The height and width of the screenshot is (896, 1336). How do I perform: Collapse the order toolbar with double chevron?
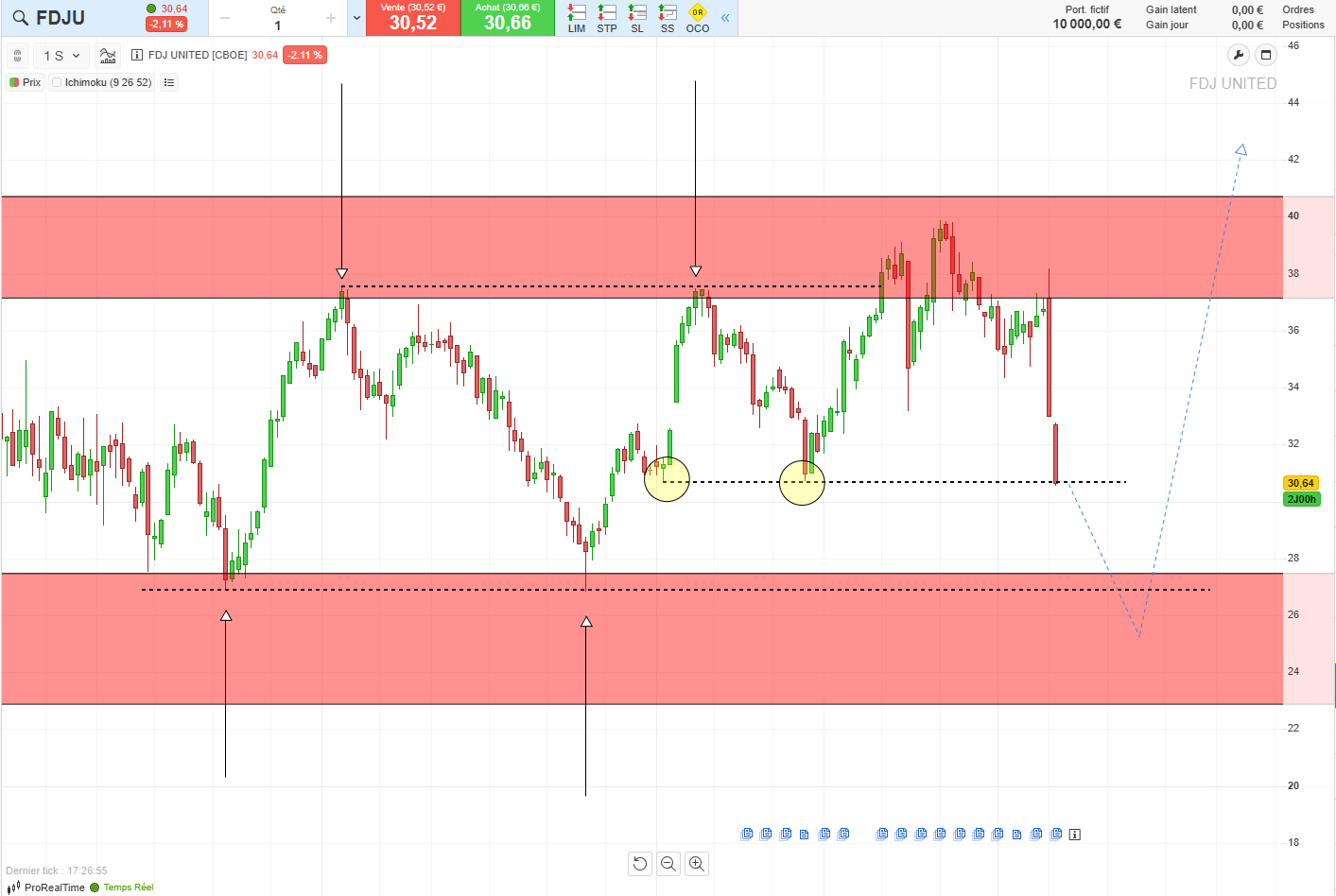coord(725,18)
